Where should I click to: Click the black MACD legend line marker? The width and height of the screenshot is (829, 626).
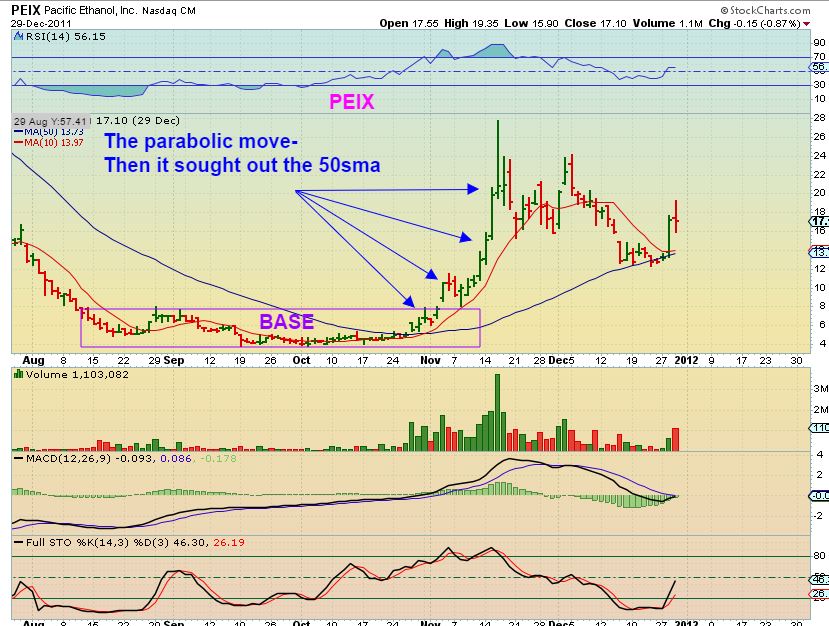(x=19, y=458)
